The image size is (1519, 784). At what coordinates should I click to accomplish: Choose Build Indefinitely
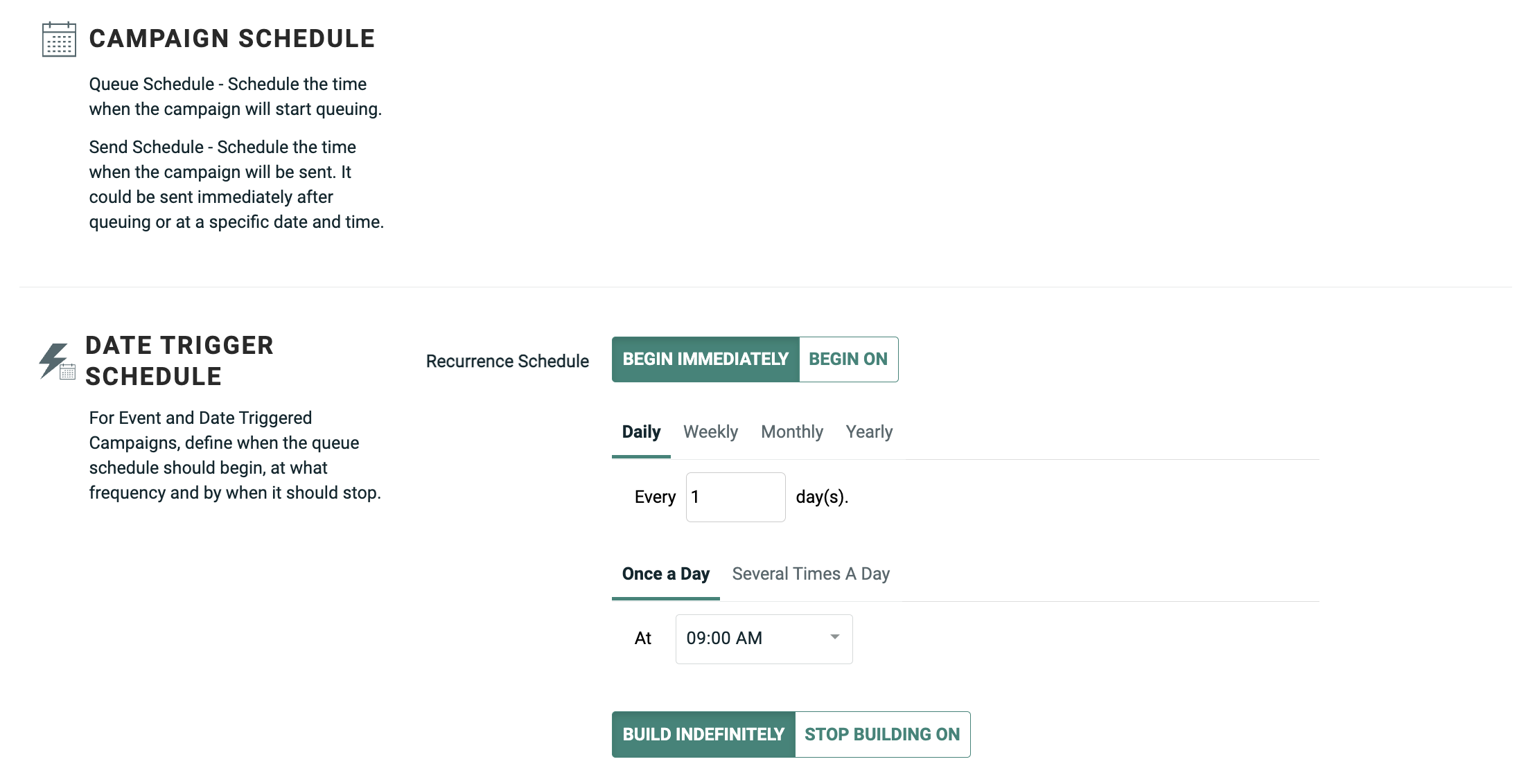pyautogui.click(x=703, y=735)
